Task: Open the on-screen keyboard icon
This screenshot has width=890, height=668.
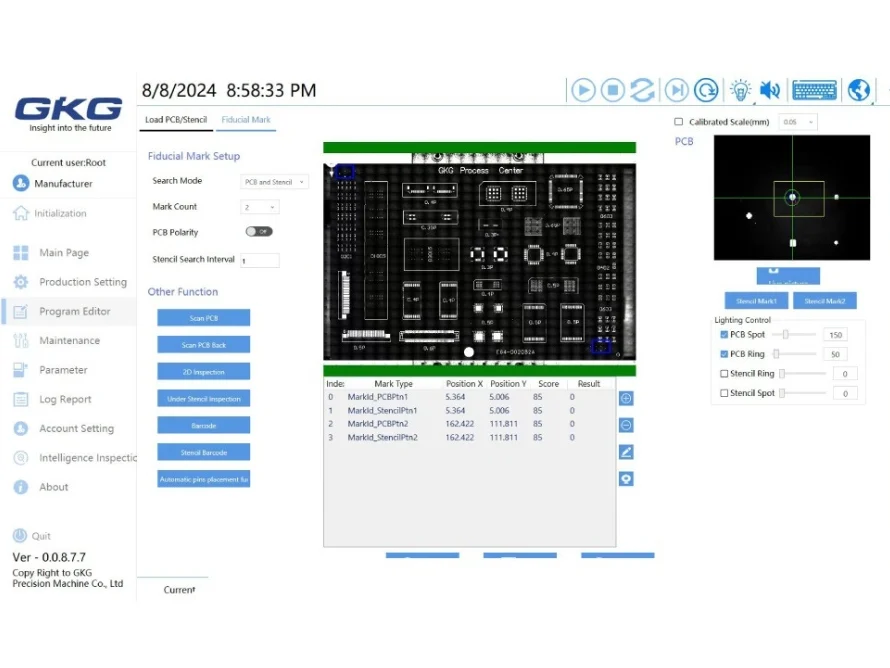Action: (814, 90)
